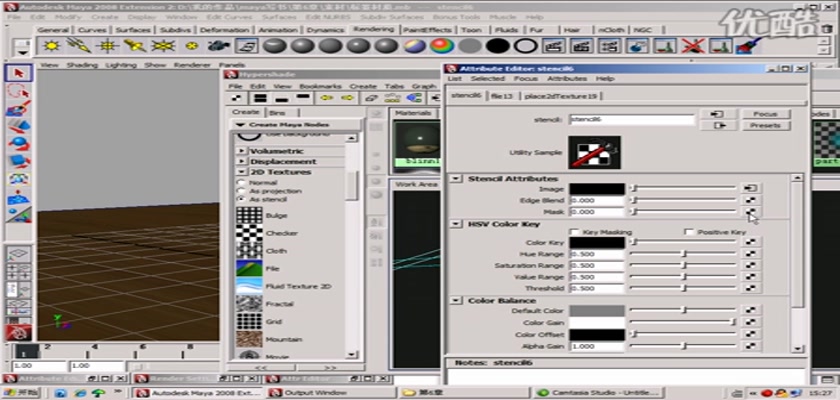Screen dimensions: 840x400
Task: Enable the Key Masking checkbox
Action: tap(575, 232)
